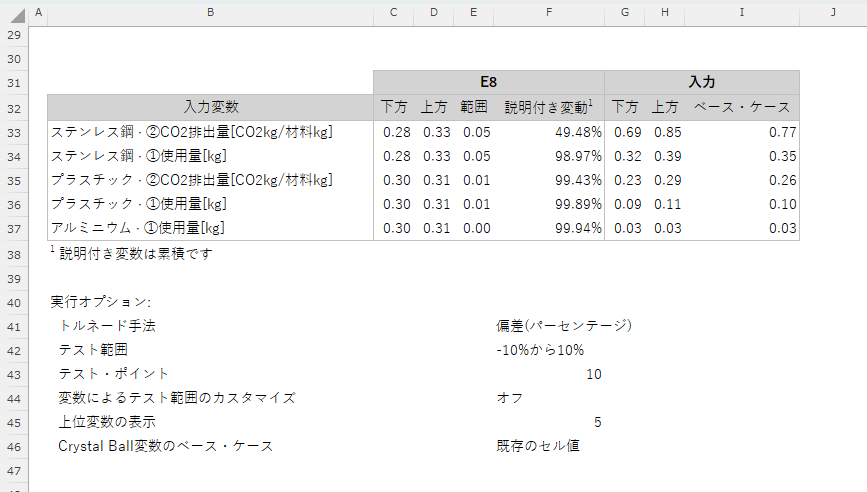
Task: Select row 40 header
Action: [x=14, y=302]
